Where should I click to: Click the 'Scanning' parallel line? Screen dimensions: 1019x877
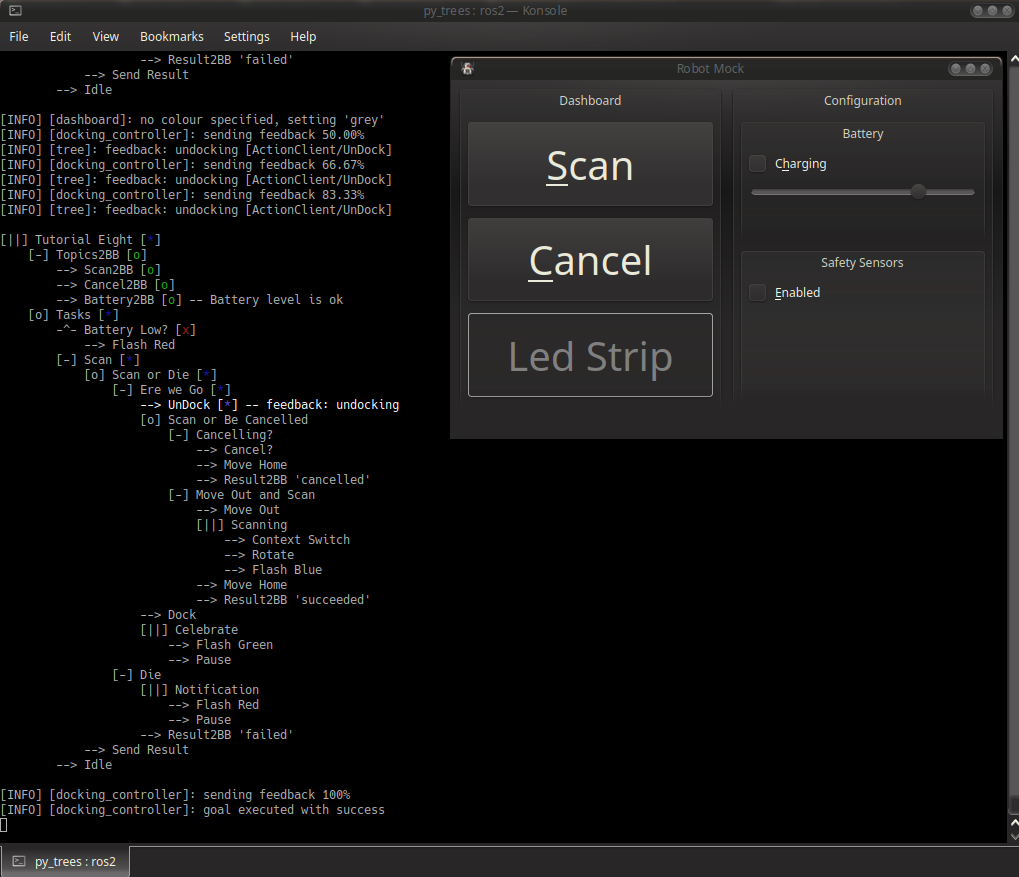[x=242, y=525]
